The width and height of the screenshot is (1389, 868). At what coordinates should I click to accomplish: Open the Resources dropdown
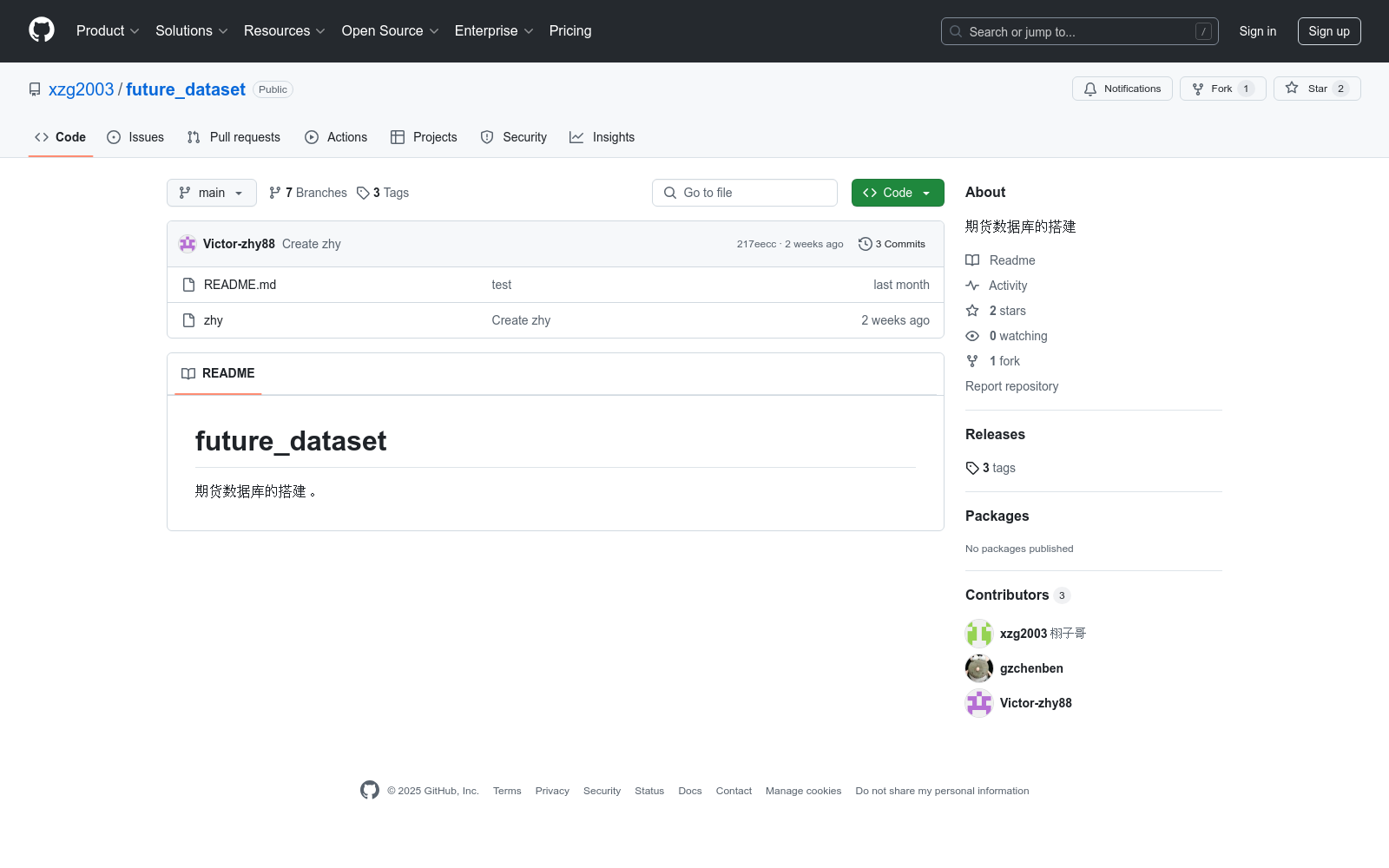pyautogui.click(x=285, y=31)
